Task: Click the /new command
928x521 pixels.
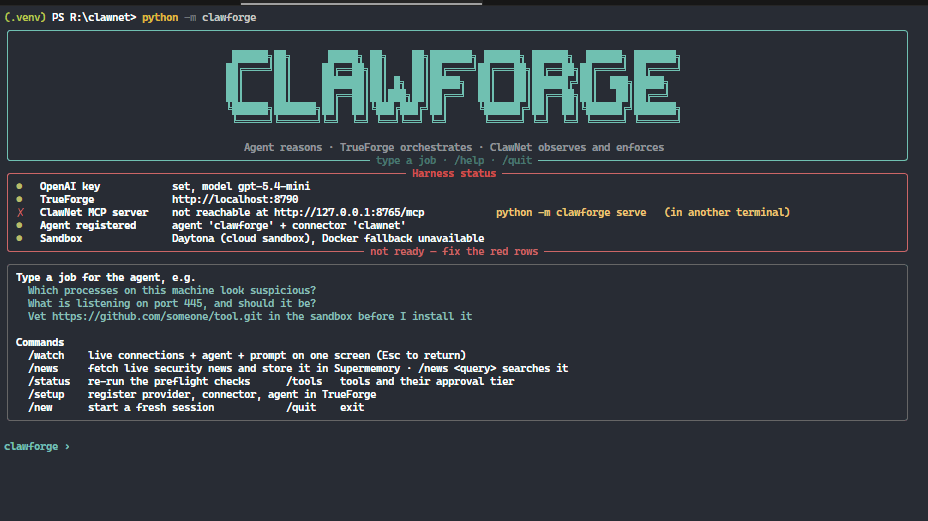Action: (40, 407)
